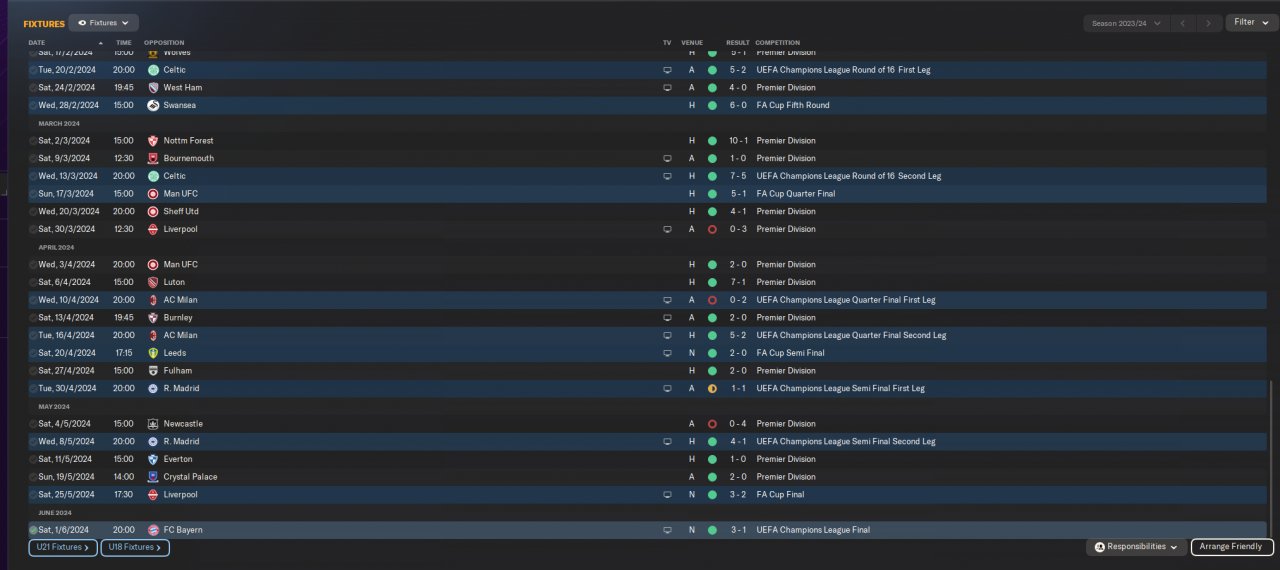This screenshot has width=1280, height=570.
Task: Toggle the status circle on the Wed, 28/2/2024 row
Action: 33,105
